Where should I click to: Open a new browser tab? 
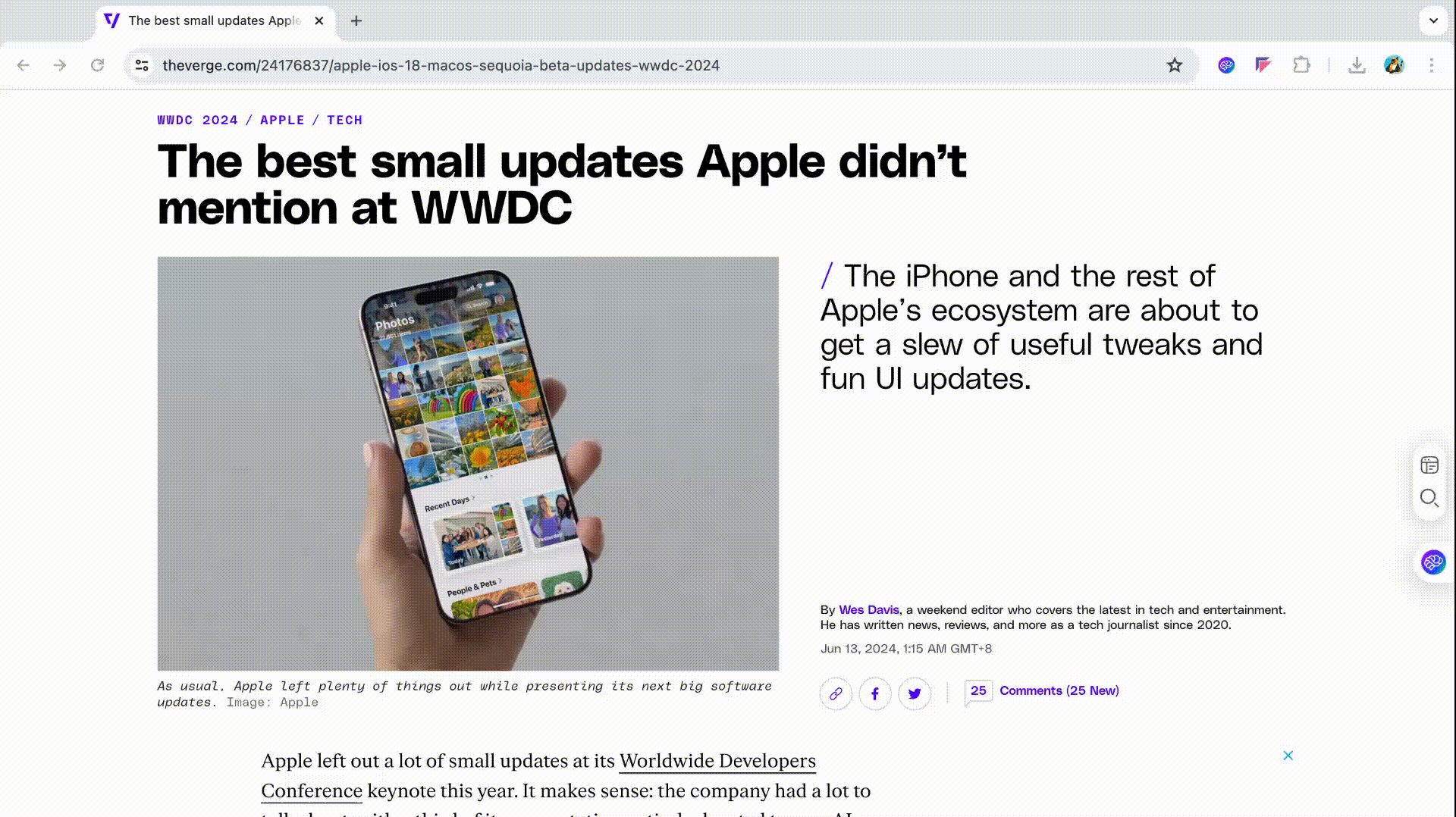point(356,20)
